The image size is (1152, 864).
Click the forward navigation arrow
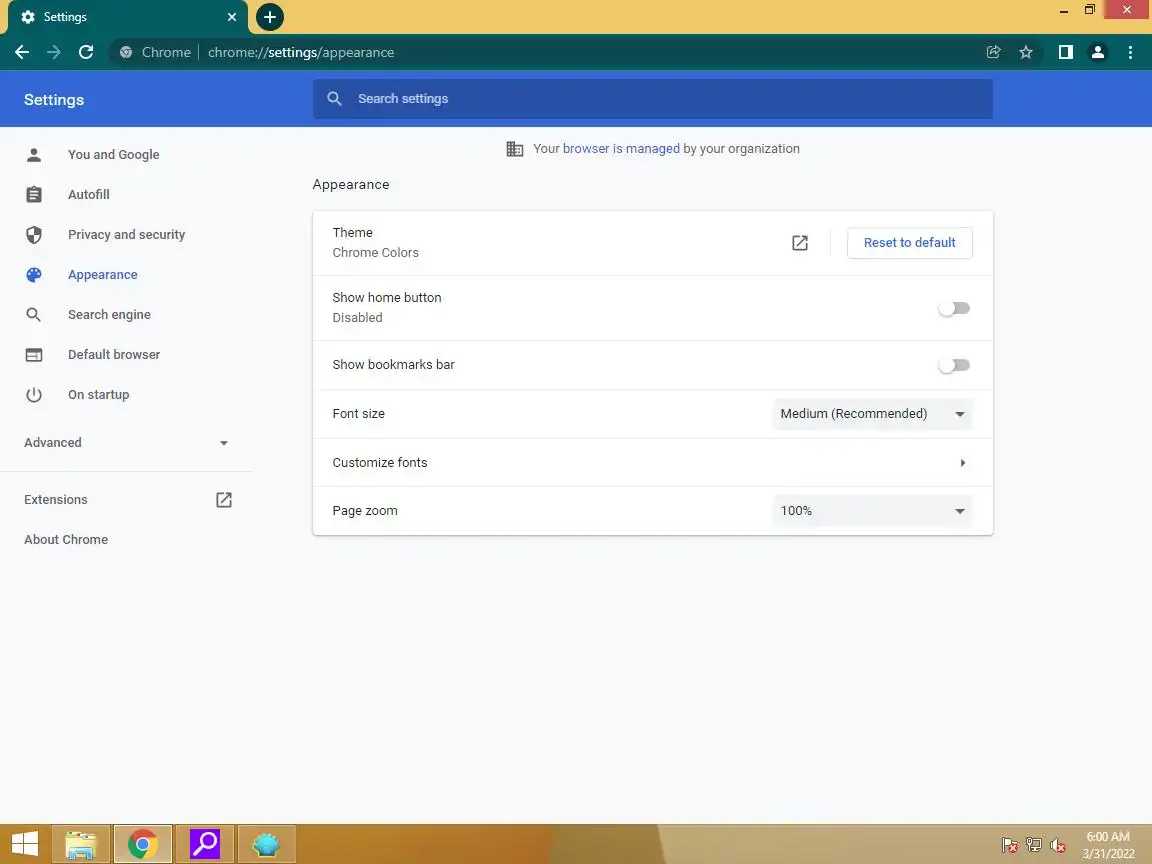coord(54,52)
